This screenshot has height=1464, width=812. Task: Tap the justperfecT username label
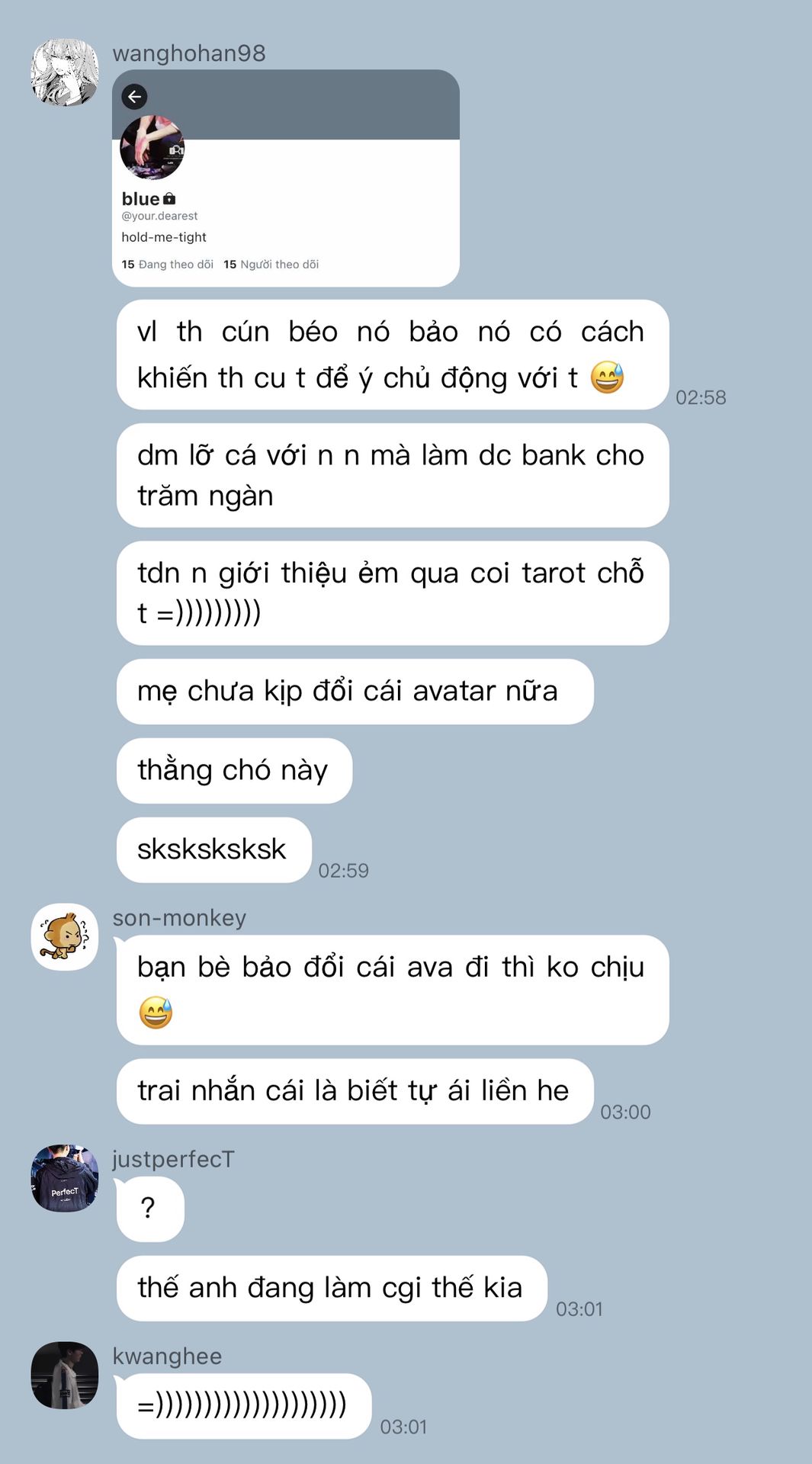click(x=173, y=1159)
